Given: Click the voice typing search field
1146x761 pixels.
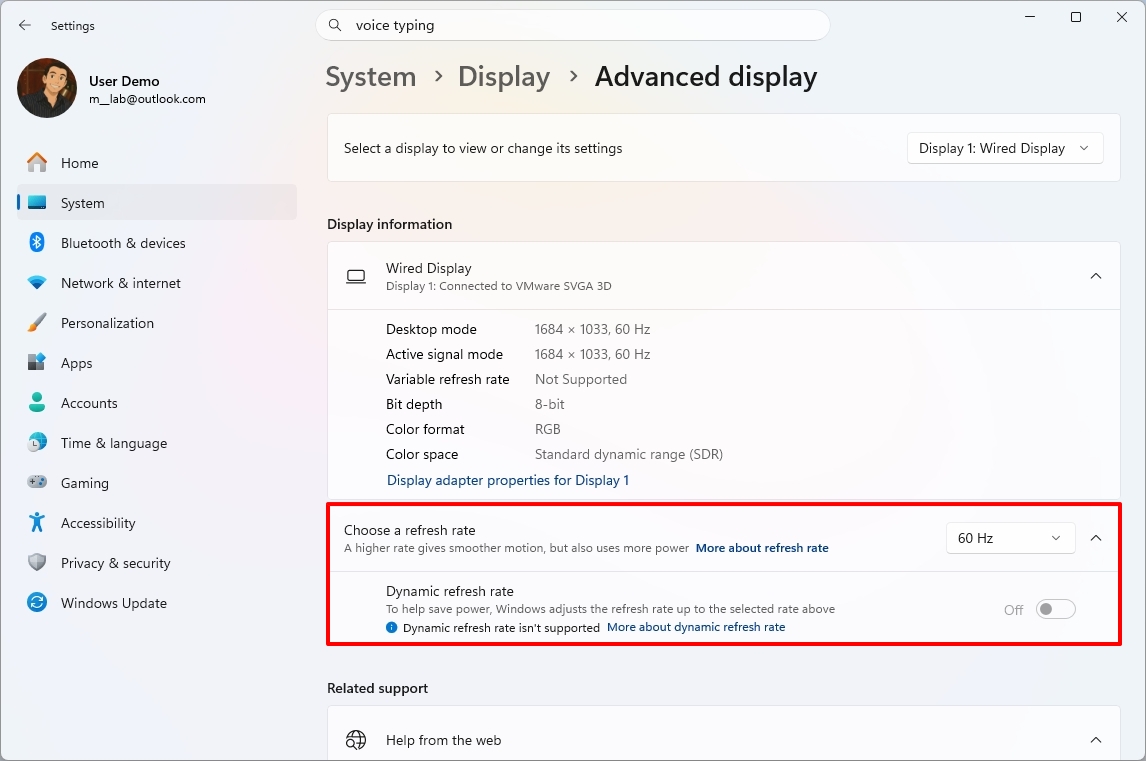Looking at the screenshot, I should [x=573, y=25].
